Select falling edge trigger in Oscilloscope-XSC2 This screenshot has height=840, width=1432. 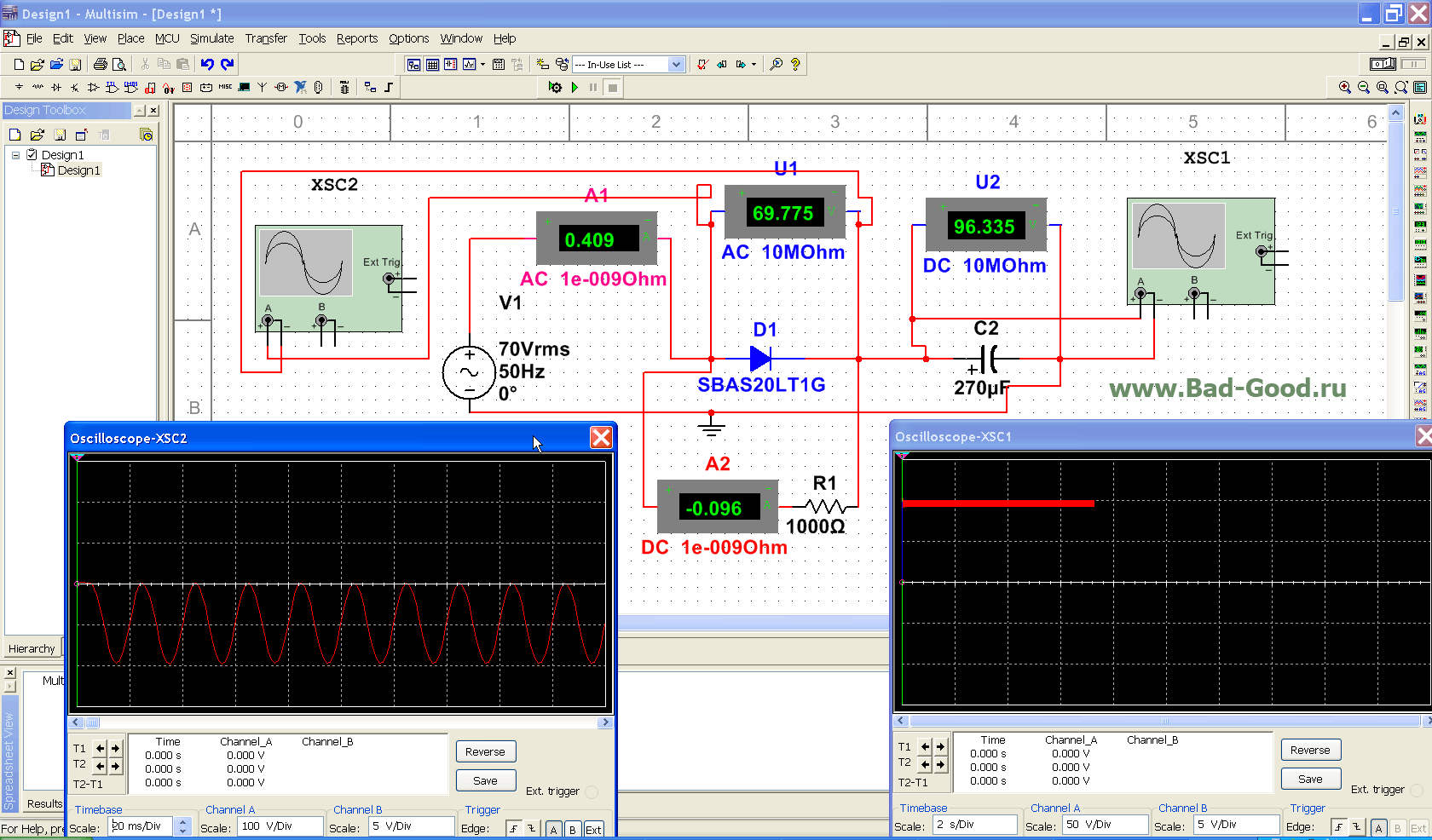pyautogui.click(x=530, y=829)
